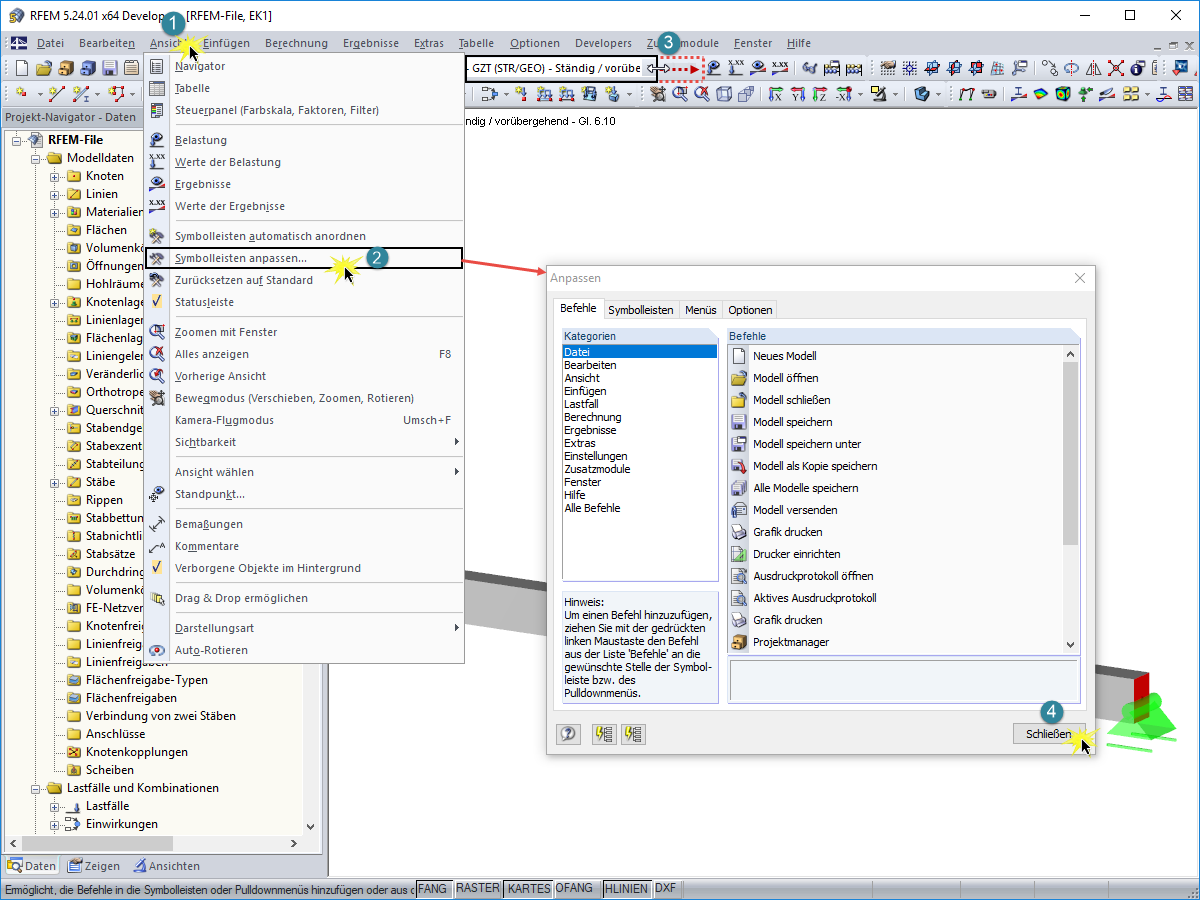1200x900 pixels.
Task: Open the Berechnung menu
Action: pyautogui.click(x=296, y=43)
